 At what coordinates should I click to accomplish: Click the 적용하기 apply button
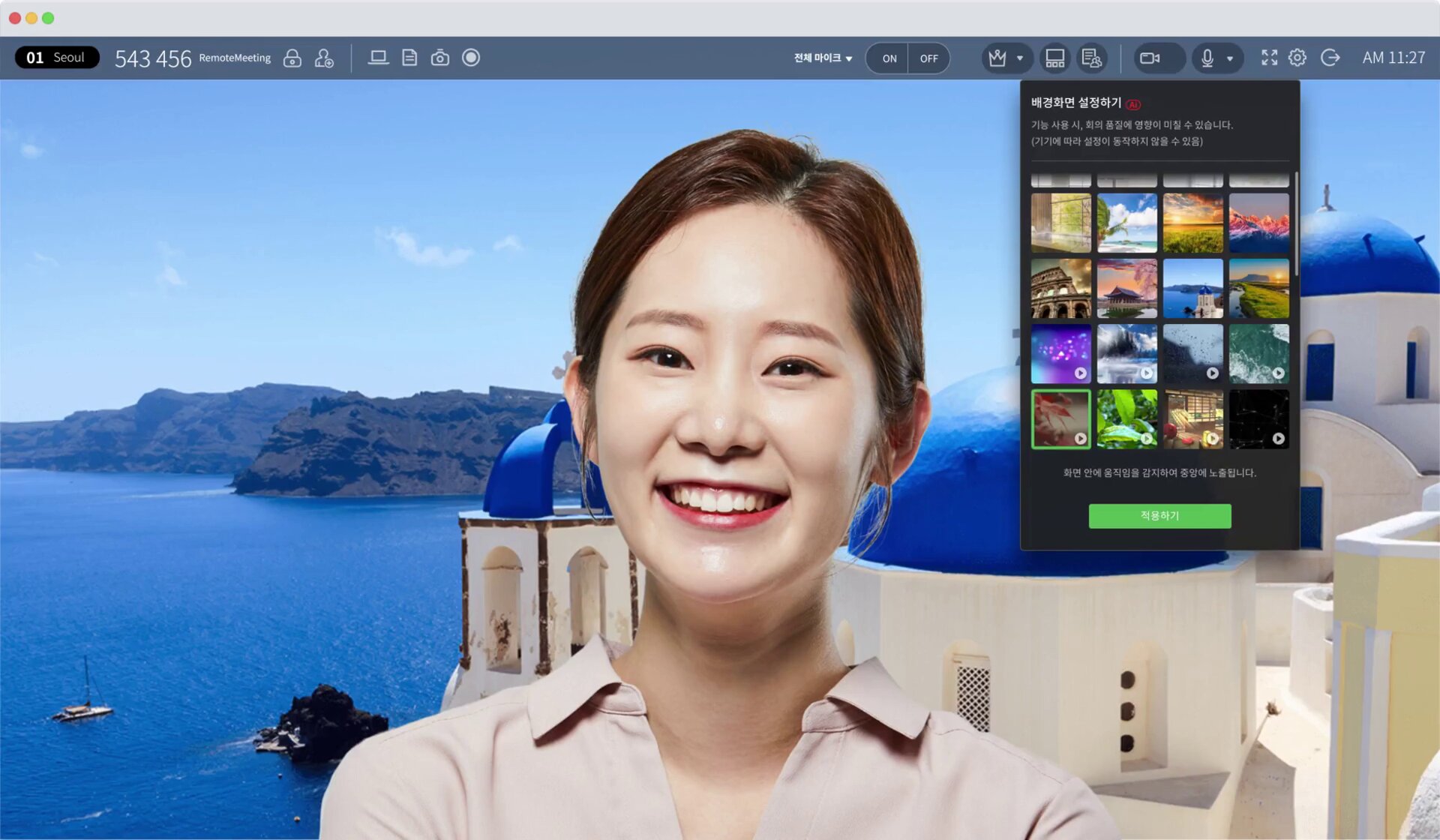(1159, 516)
